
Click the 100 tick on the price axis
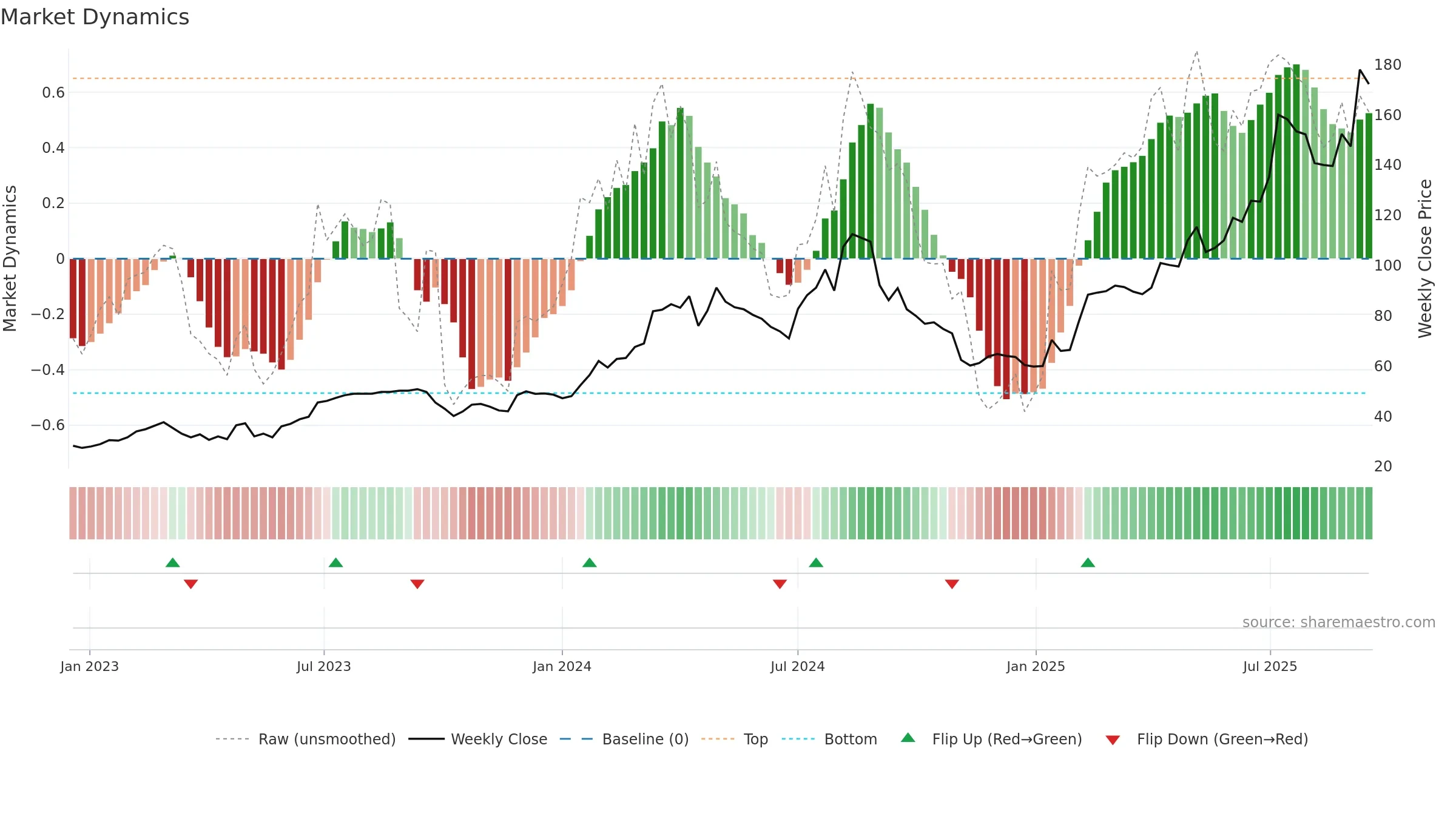pyautogui.click(x=1387, y=266)
